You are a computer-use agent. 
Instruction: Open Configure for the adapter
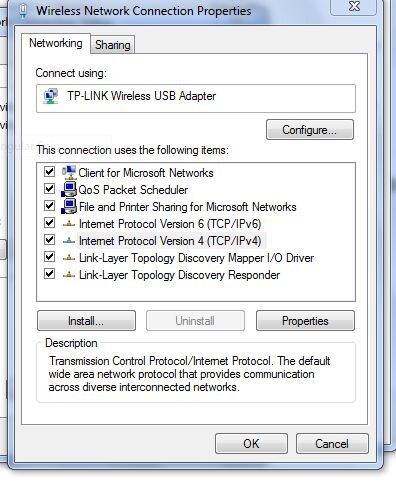(310, 130)
